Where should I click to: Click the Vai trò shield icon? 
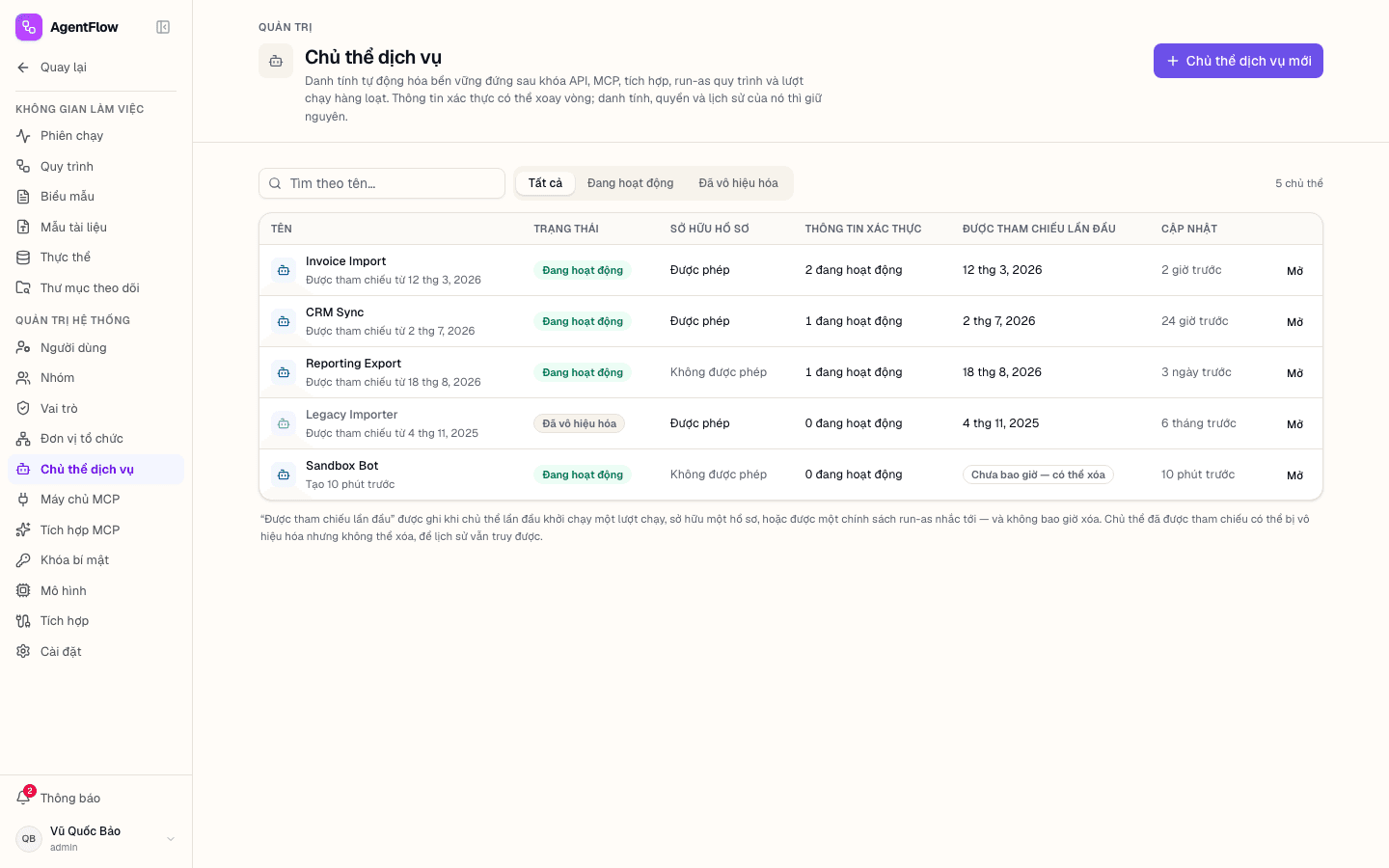(23, 409)
